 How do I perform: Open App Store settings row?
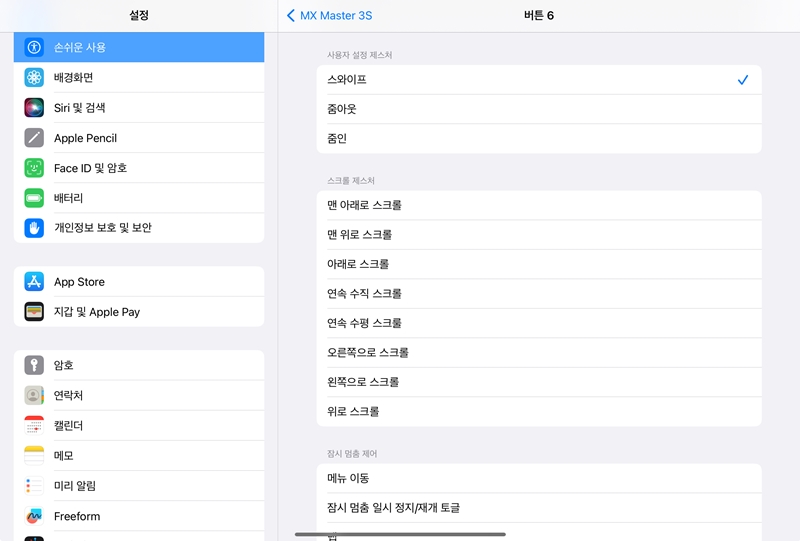(x=139, y=282)
